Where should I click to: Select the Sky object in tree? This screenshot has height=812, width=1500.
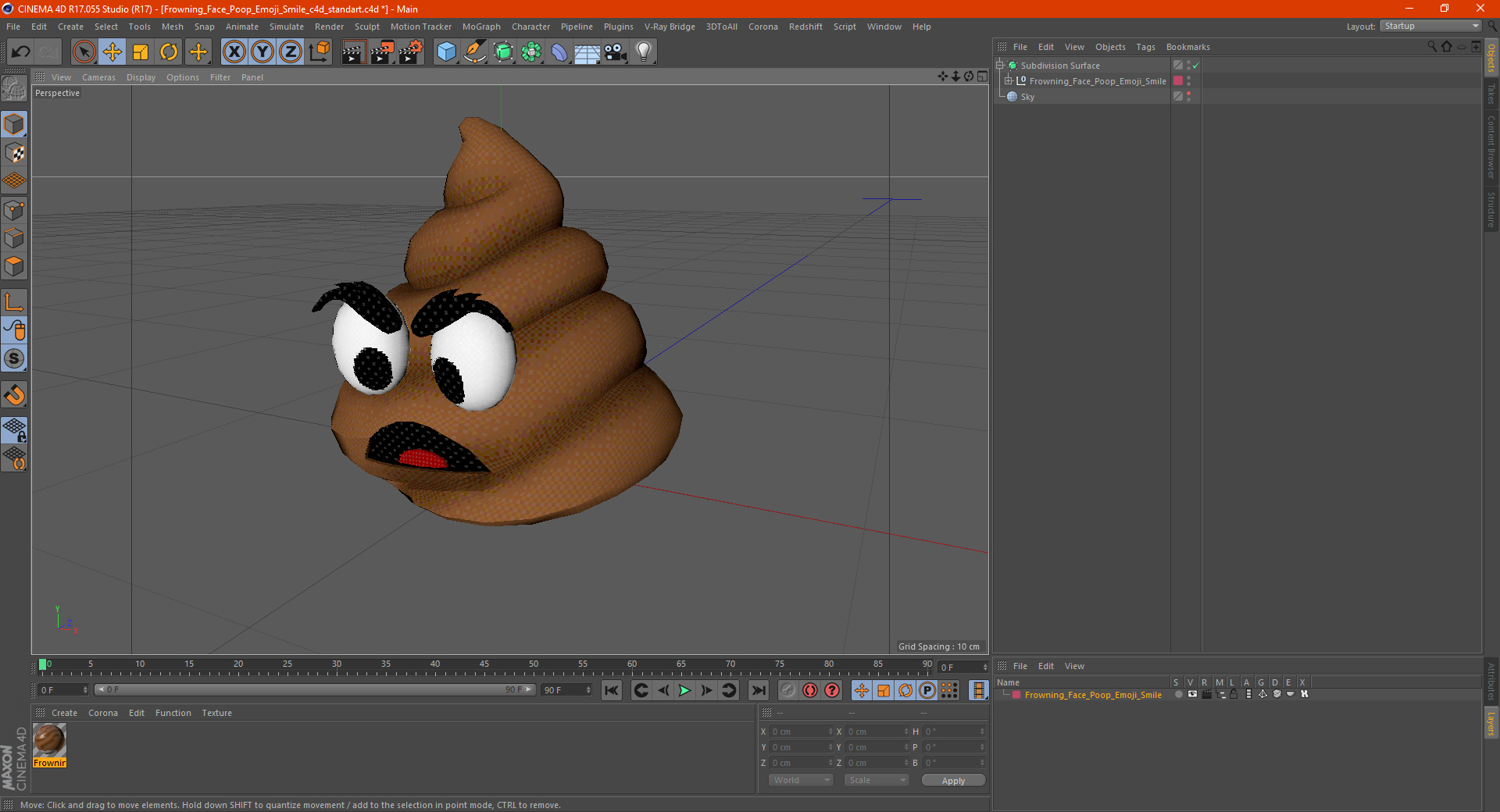point(1027,97)
